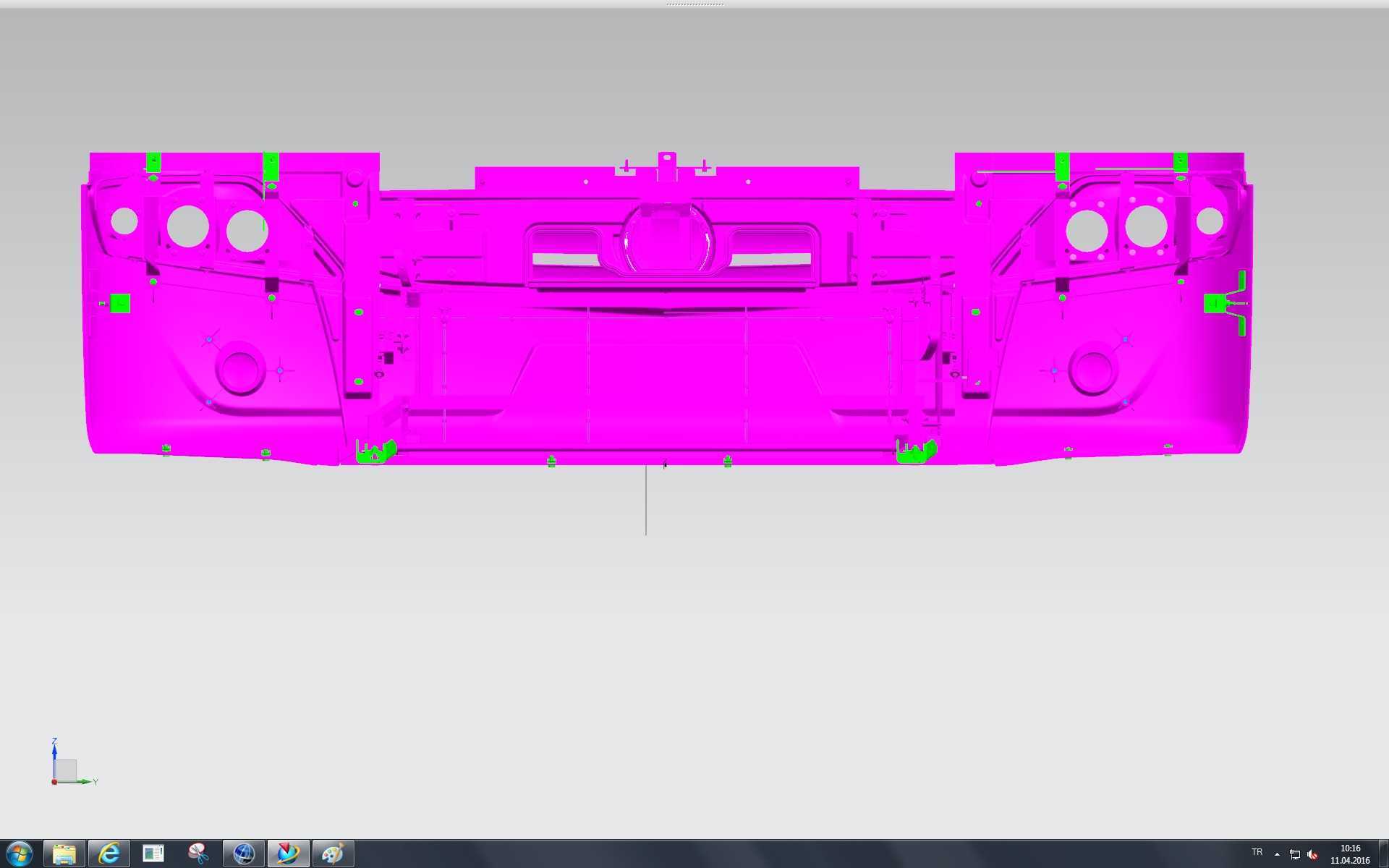Open the Snipping Tool from the taskbar
The image size is (1389, 868).
(198, 854)
